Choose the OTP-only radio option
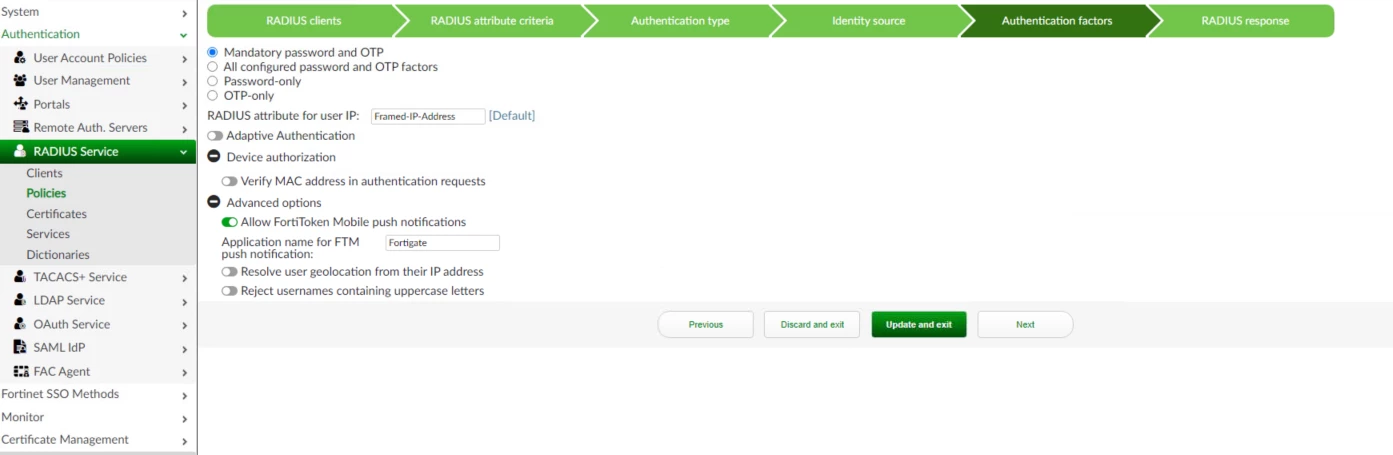Viewport: 1393px width, 455px height. point(212,96)
